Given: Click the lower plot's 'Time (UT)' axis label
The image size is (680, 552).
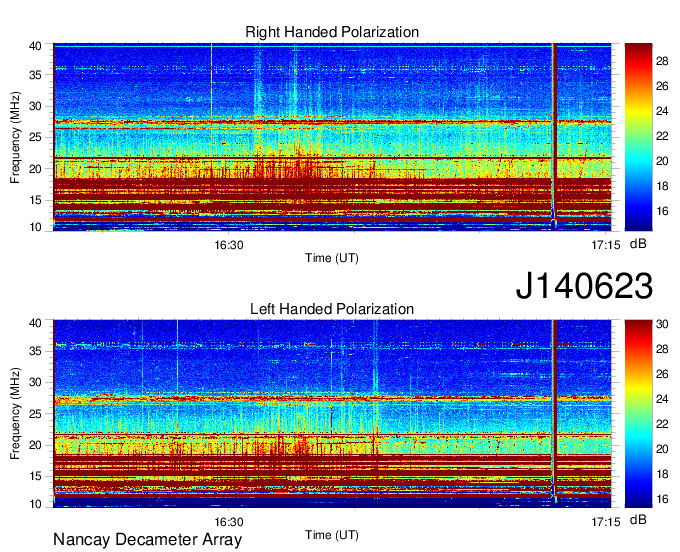Looking at the screenshot, I should pos(332,535).
